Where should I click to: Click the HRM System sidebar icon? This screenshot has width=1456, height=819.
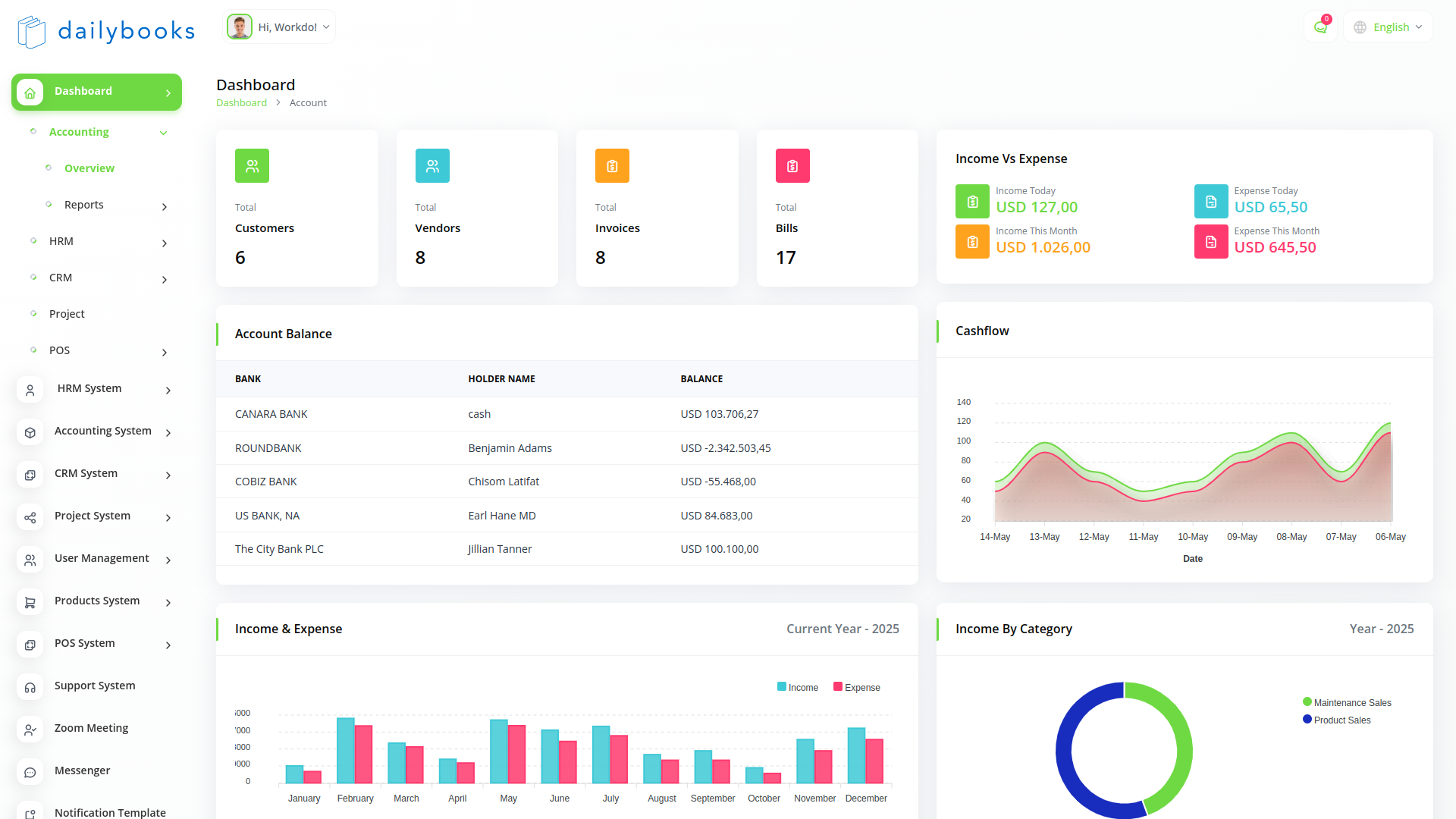coord(30,390)
